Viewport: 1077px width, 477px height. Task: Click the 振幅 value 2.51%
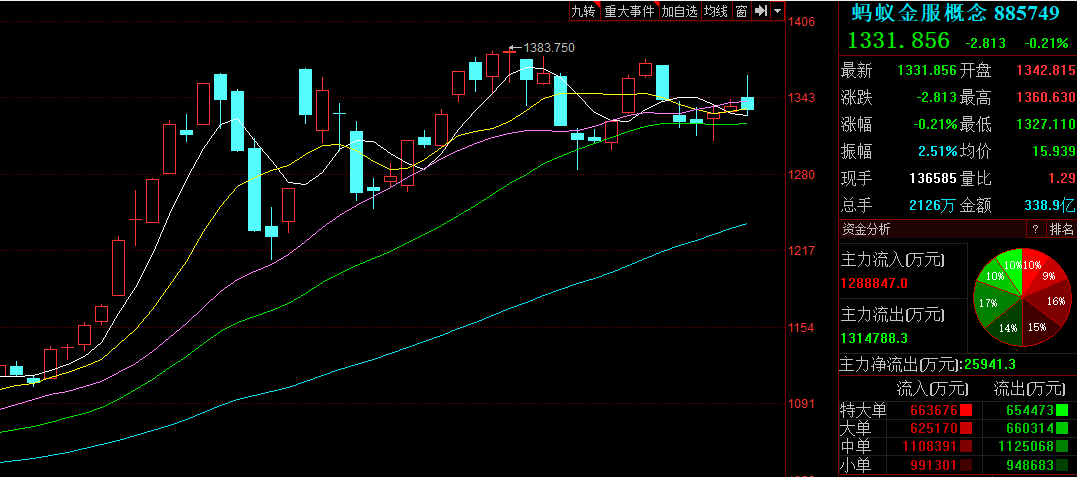pyautogui.click(x=938, y=151)
